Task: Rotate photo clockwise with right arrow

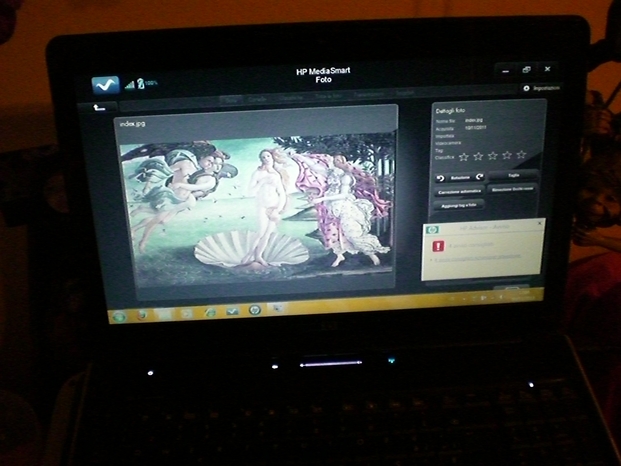Action: point(480,177)
